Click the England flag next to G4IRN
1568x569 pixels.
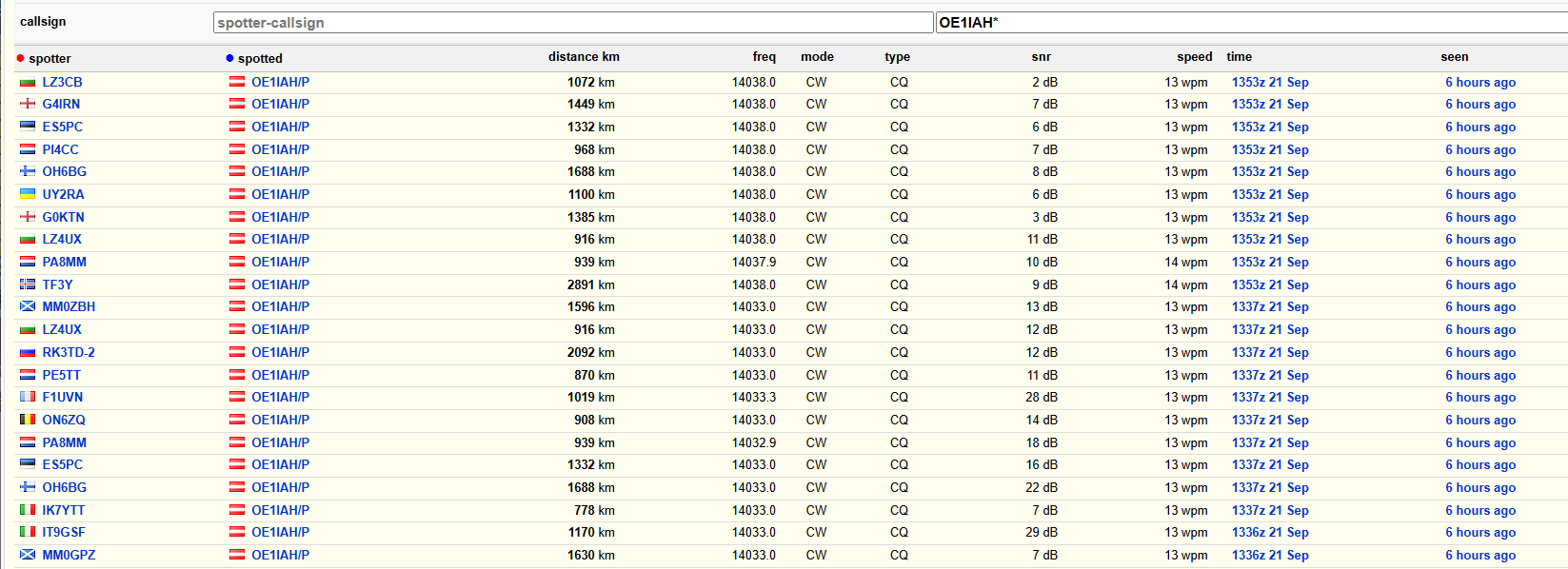click(x=28, y=105)
